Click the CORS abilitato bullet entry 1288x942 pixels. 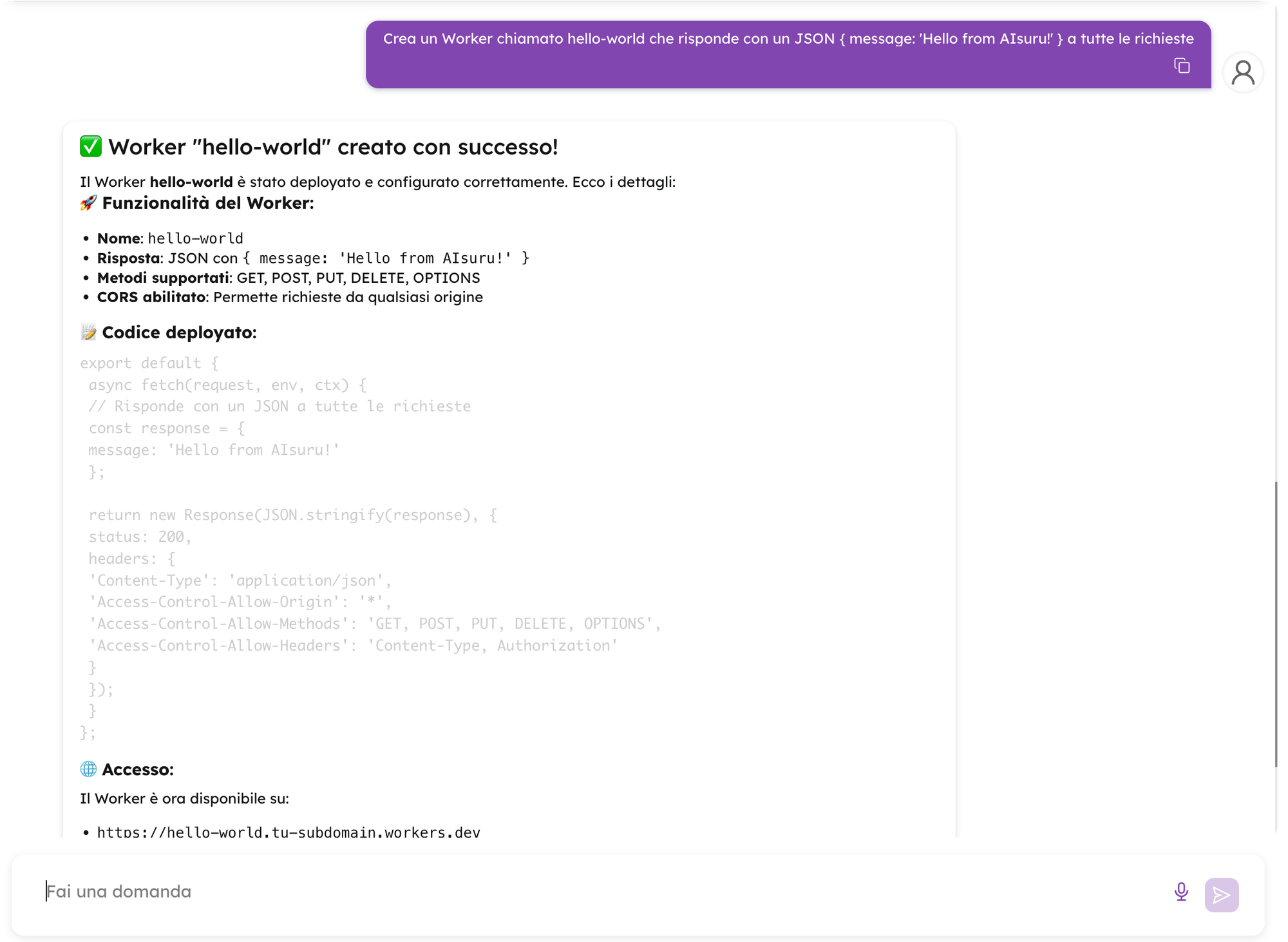[x=290, y=297]
